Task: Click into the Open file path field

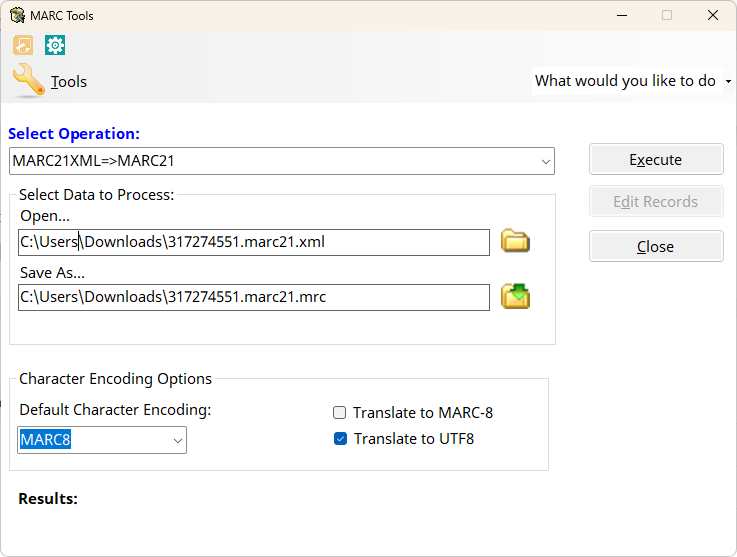Action: tap(254, 242)
